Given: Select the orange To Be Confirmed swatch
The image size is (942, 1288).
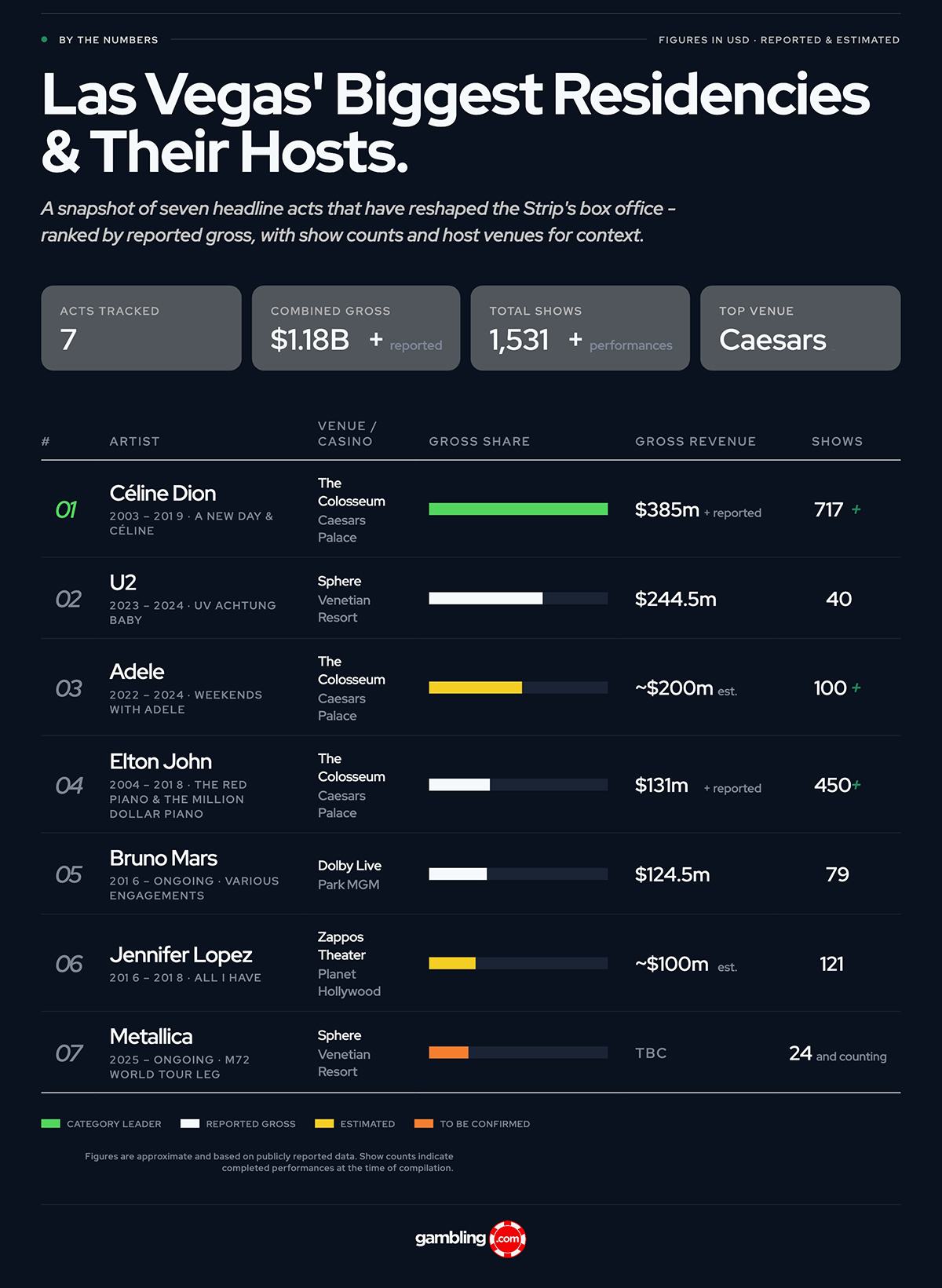Looking at the screenshot, I should [x=424, y=1124].
